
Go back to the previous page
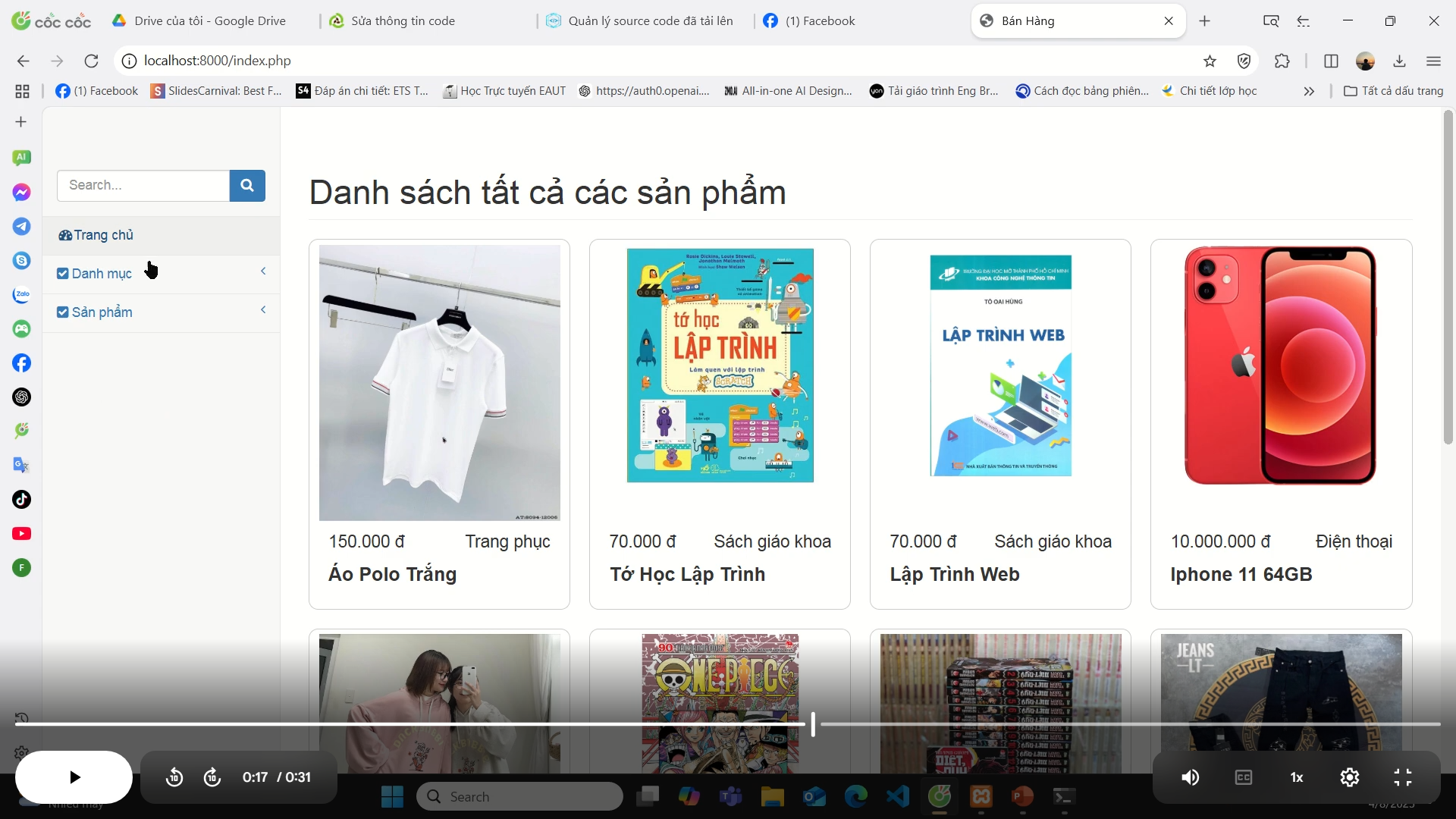[24, 61]
